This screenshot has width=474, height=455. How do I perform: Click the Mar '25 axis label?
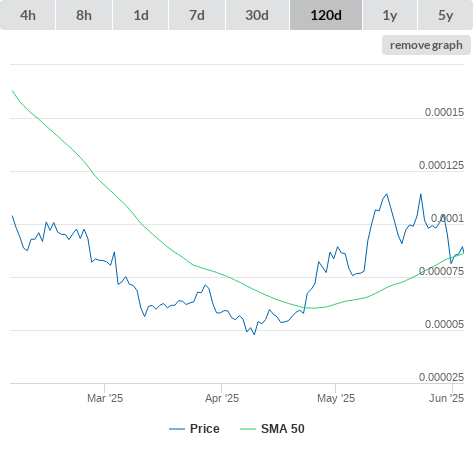coord(105,398)
